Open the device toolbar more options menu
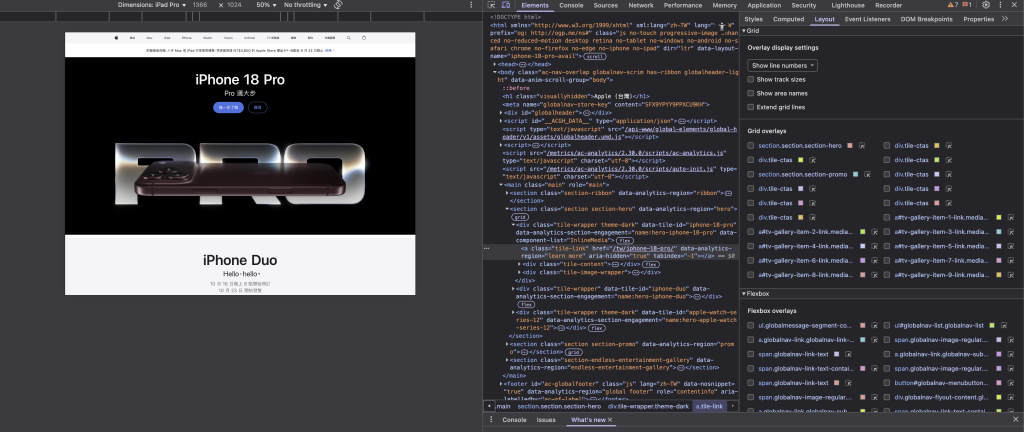This screenshot has width=1024, height=432. 472,5
